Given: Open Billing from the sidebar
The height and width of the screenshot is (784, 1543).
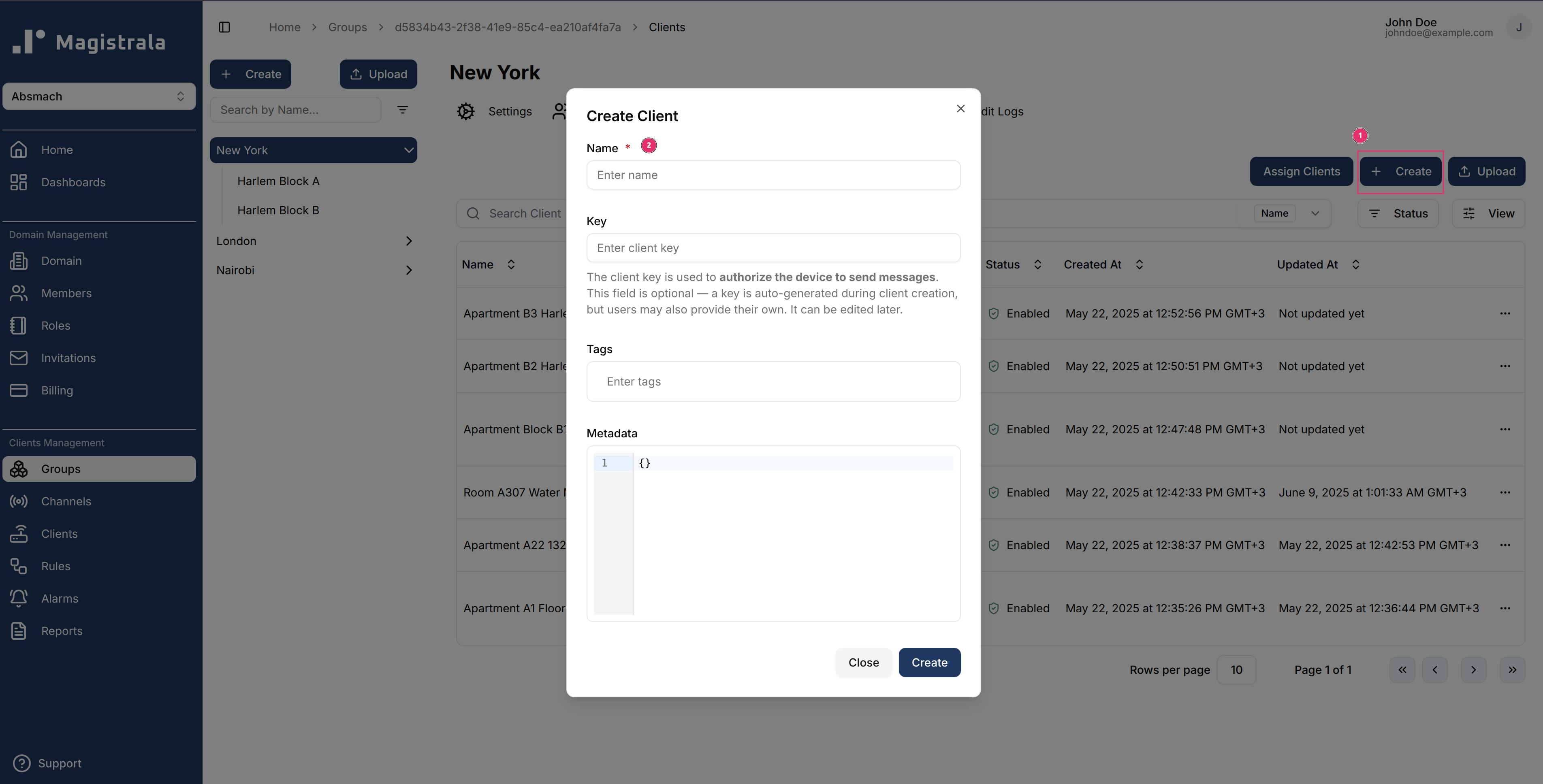Looking at the screenshot, I should point(56,390).
